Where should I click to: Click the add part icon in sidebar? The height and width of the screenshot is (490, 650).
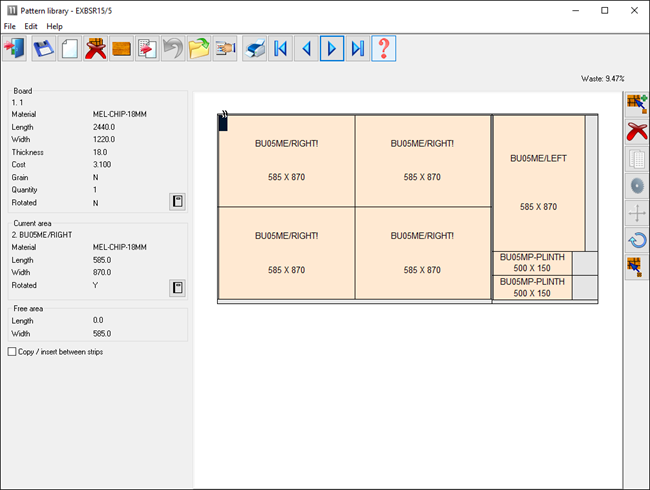pos(636,104)
